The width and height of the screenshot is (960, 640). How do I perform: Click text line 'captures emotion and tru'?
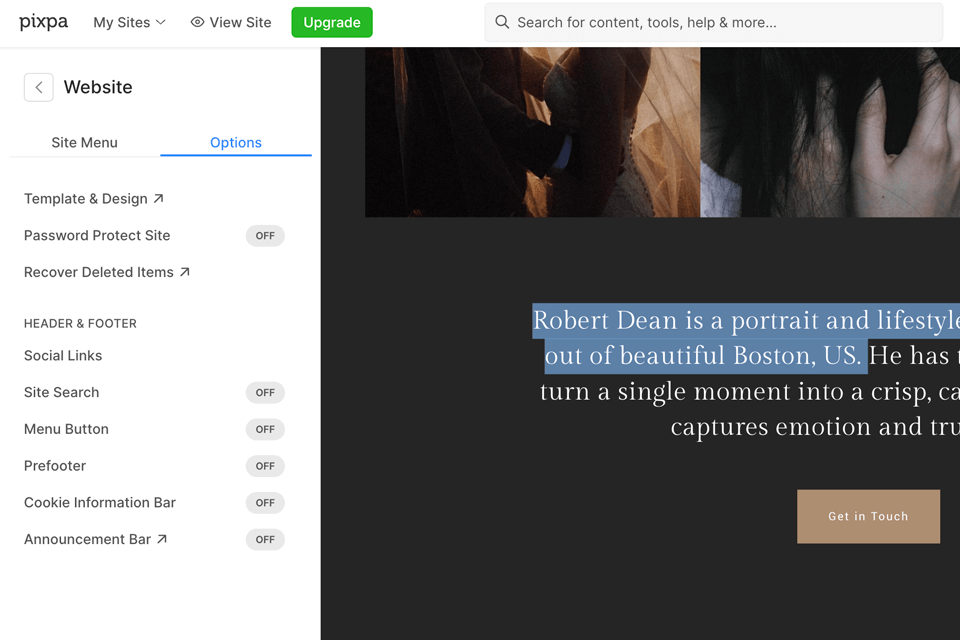tap(815, 427)
